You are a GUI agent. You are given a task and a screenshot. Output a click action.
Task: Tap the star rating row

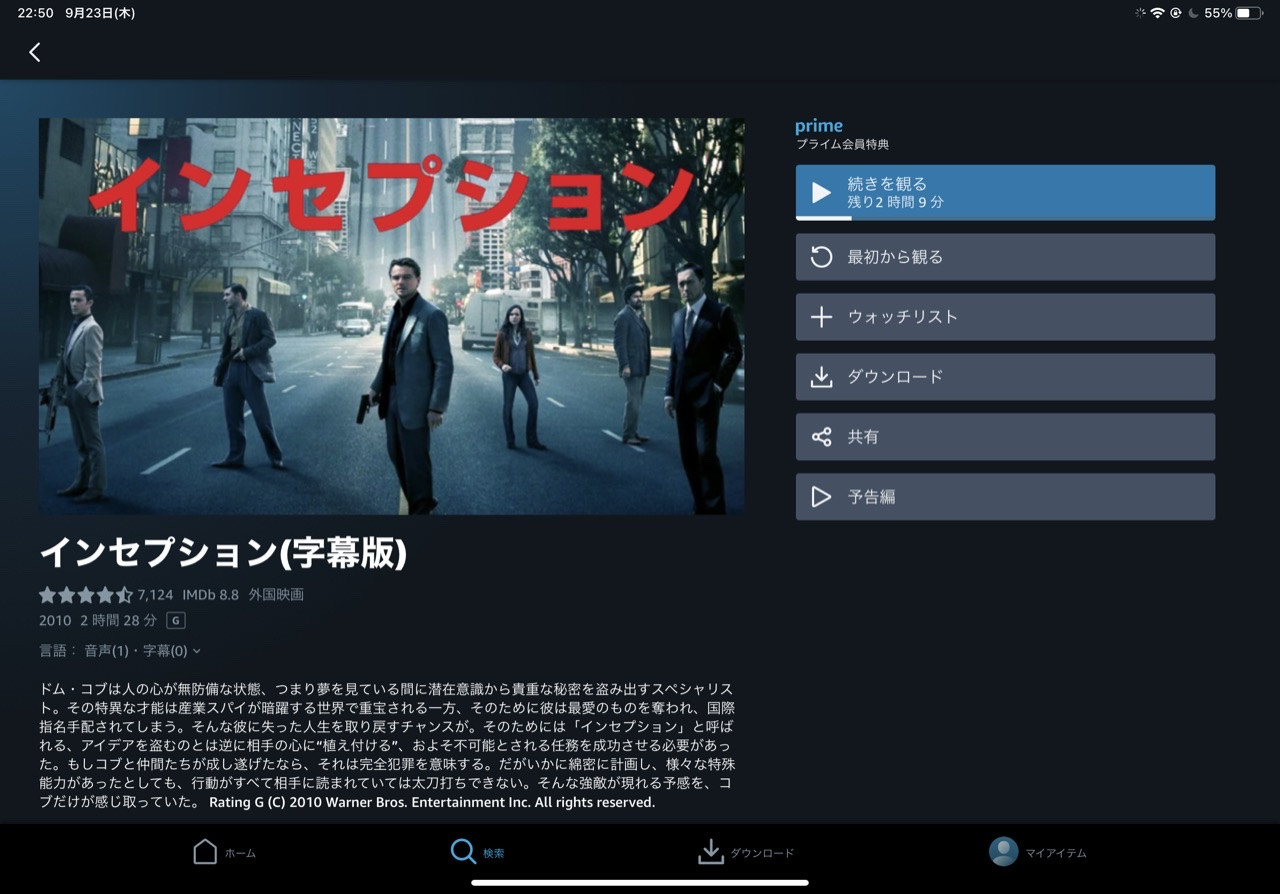click(x=86, y=595)
